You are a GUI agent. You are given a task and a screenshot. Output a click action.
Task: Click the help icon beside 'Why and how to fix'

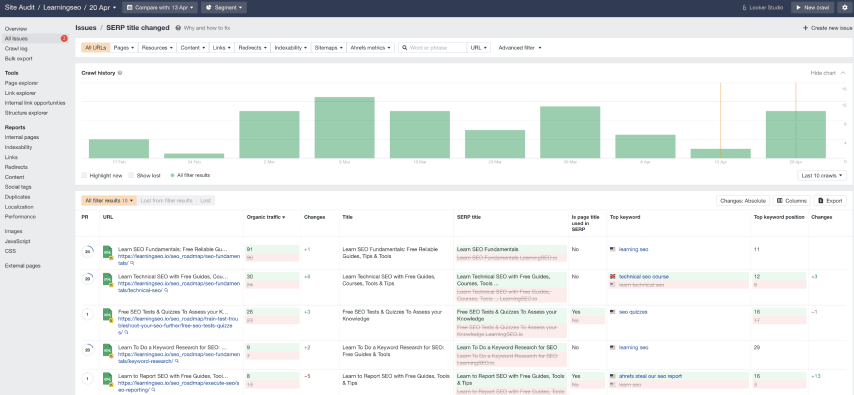pyautogui.click(x=178, y=28)
